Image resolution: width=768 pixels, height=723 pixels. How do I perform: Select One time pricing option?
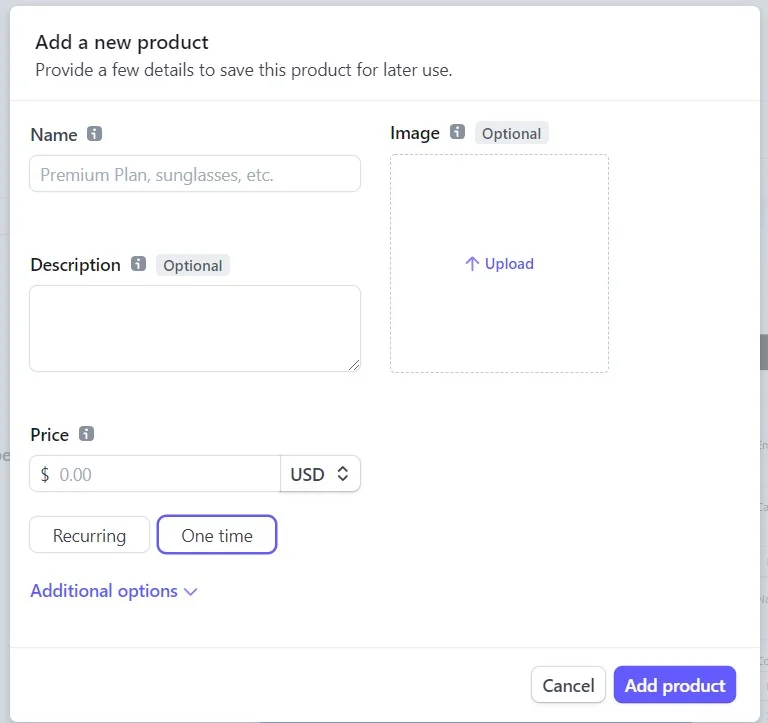[x=216, y=535]
